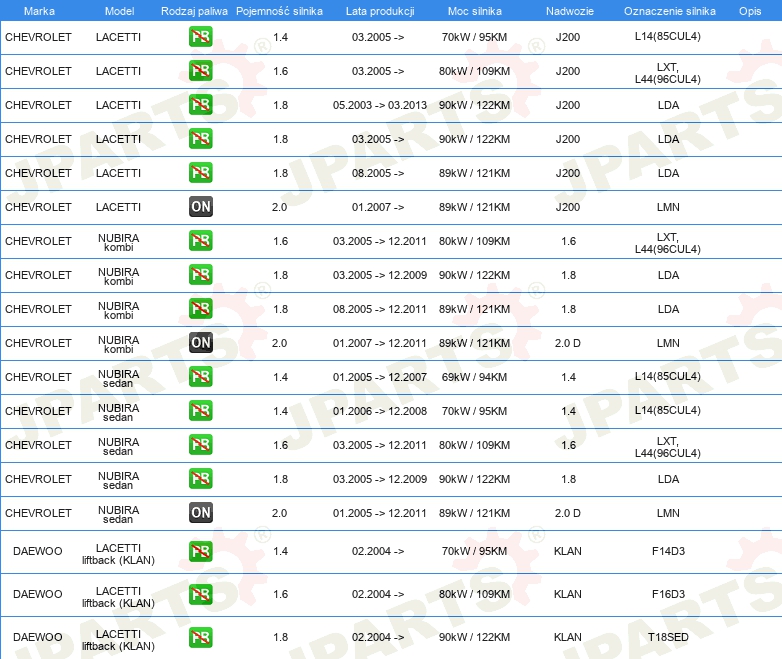Click LMN engine code in Nubira sedan row

668,513
